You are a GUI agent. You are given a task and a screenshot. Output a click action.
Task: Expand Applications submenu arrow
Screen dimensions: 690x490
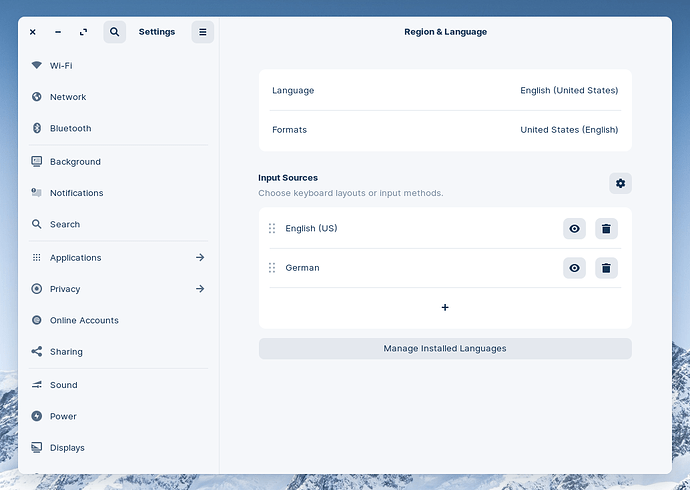coord(200,257)
